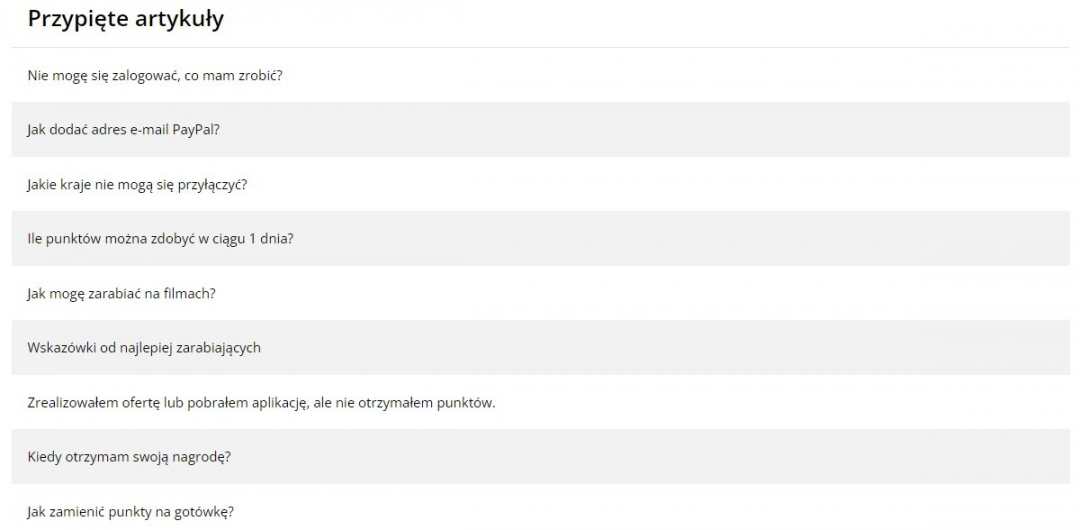This screenshot has width=1080, height=530.
Task: Open 'Jak zamienić punkty na gotówkę?' article
Action: (131, 512)
